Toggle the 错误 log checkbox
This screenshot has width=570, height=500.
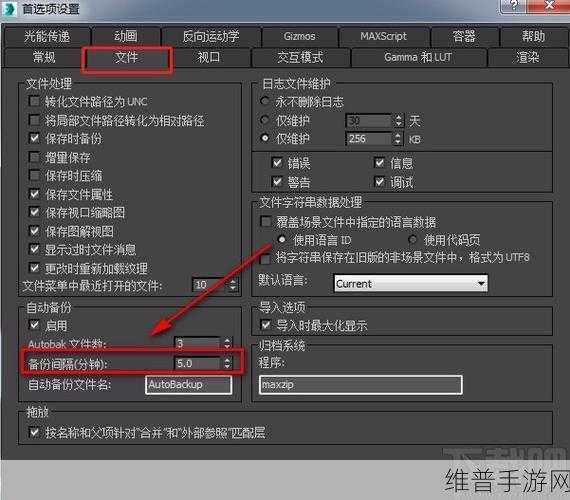pyautogui.click(x=277, y=163)
